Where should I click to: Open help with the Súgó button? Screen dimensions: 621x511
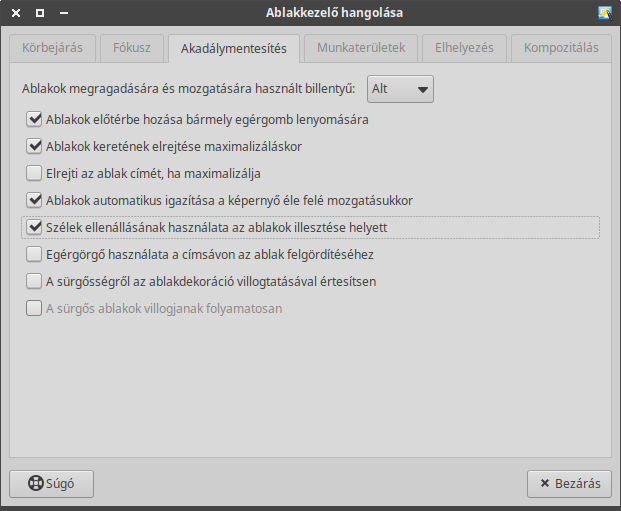click(51, 484)
